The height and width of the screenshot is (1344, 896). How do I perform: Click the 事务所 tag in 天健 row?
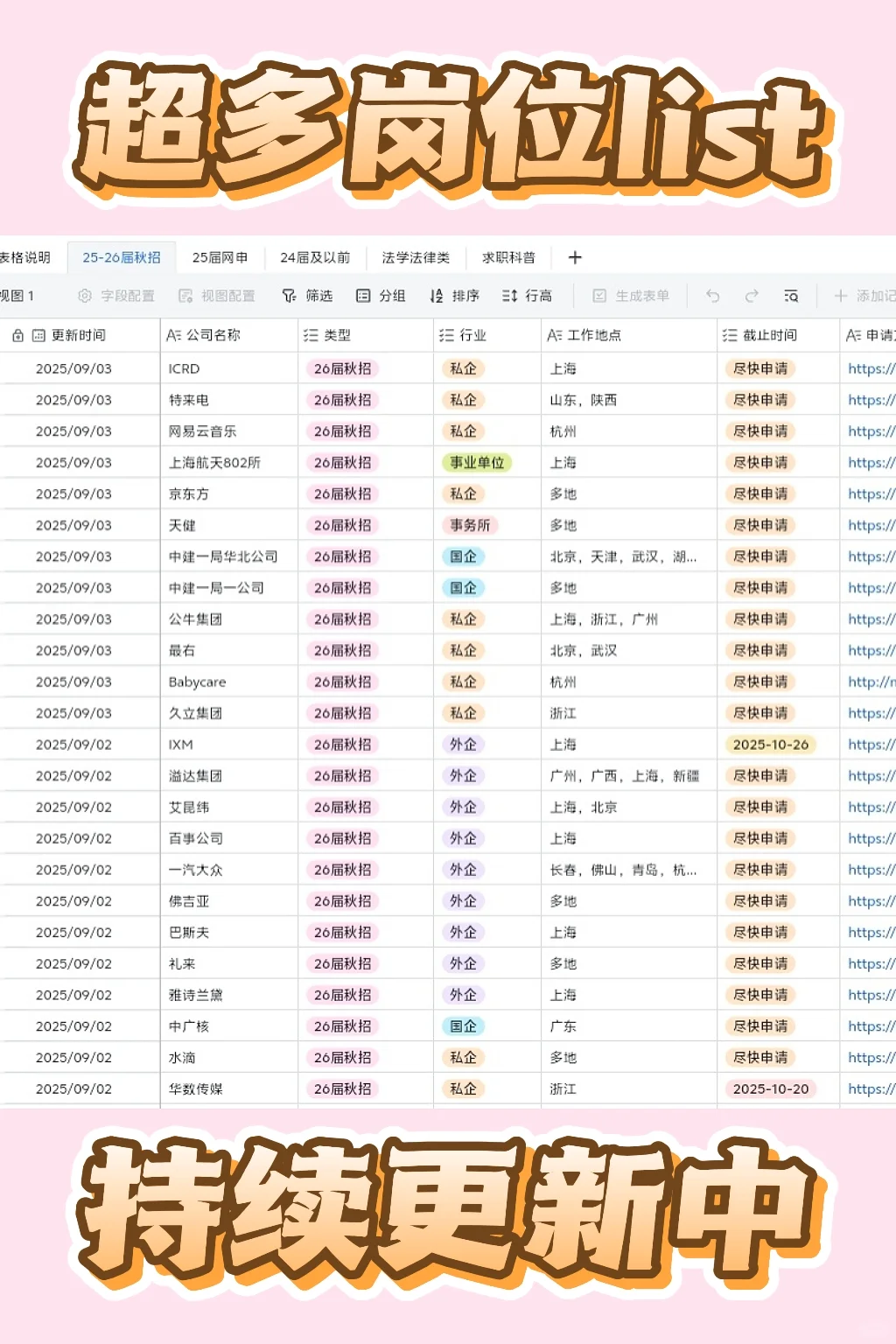click(470, 525)
